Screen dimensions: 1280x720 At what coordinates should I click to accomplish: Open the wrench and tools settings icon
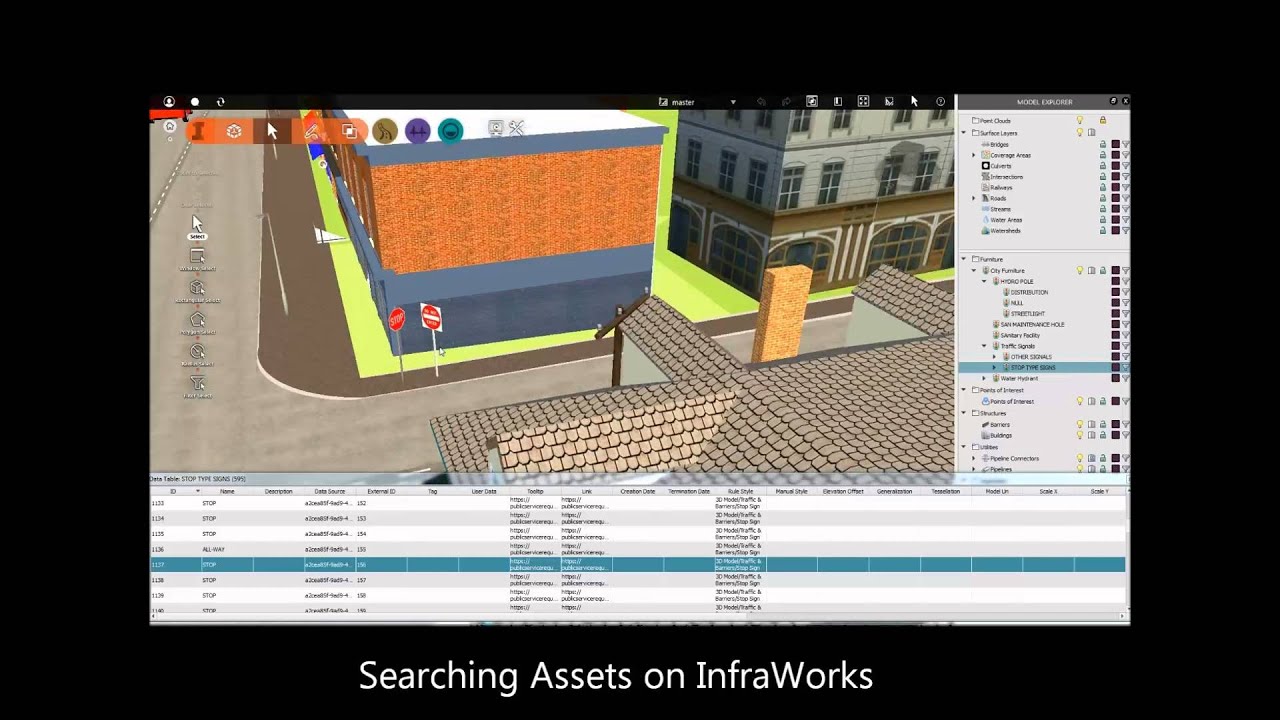[517, 128]
